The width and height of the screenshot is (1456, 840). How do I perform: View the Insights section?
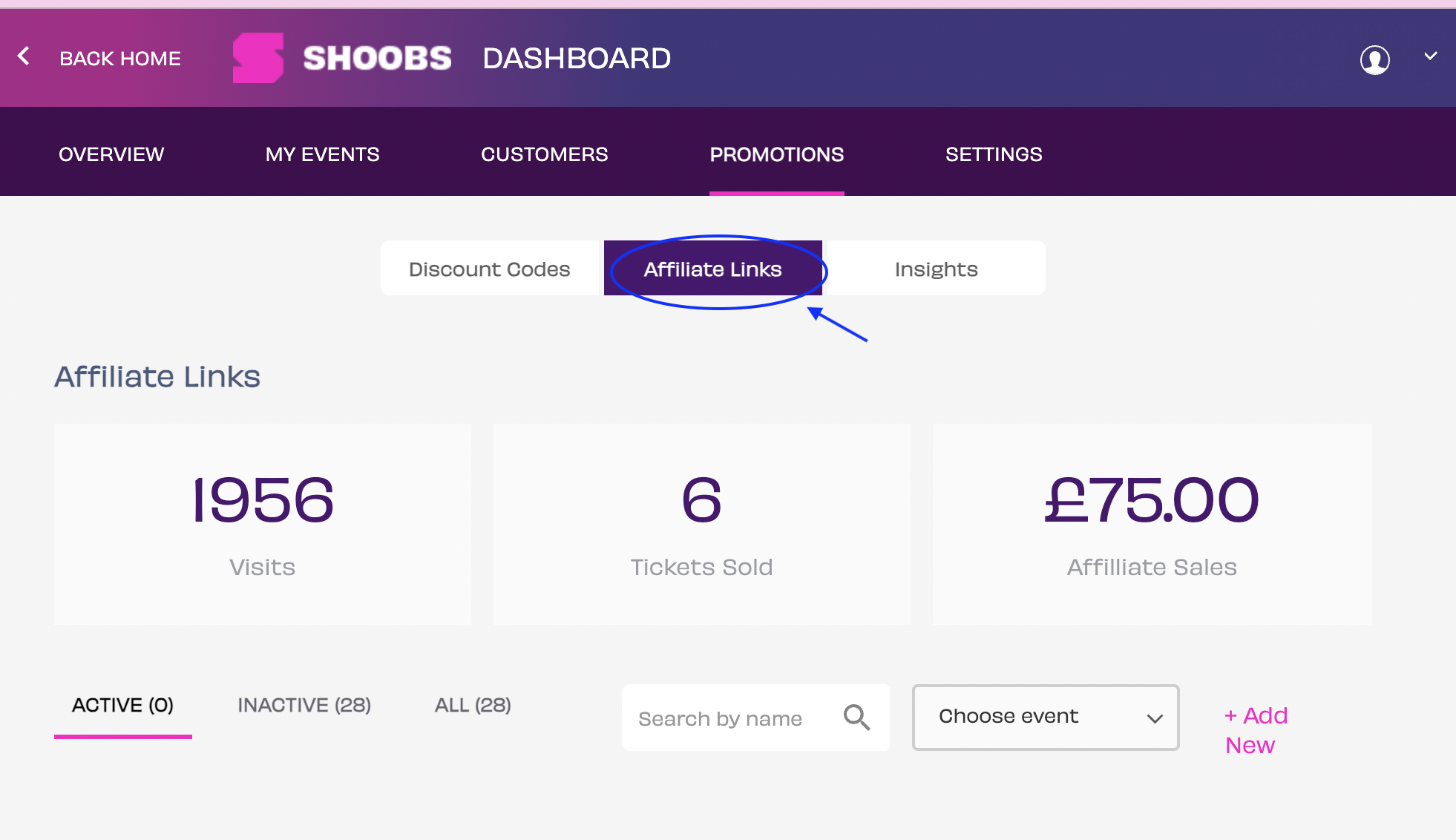tap(936, 269)
